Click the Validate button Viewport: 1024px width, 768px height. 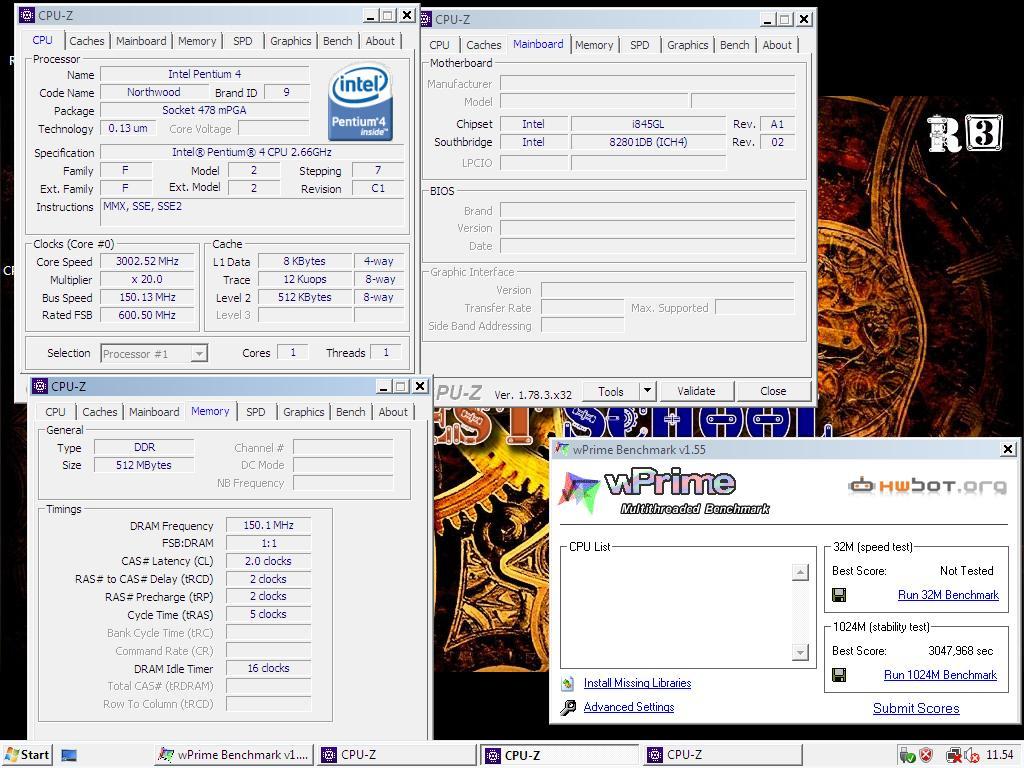click(696, 391)
